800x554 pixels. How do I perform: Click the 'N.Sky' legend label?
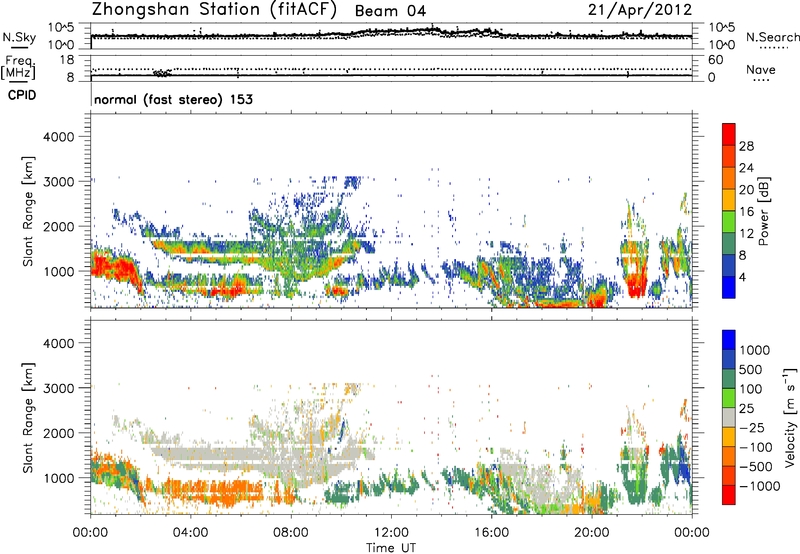click(19, 37)
